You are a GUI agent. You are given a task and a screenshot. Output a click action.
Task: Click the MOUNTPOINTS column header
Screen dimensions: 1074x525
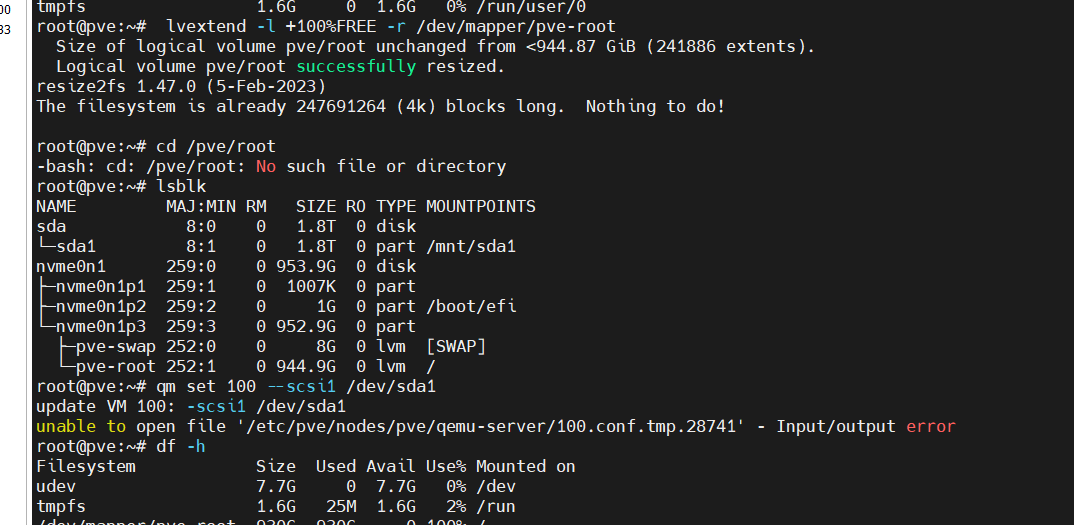481,206
